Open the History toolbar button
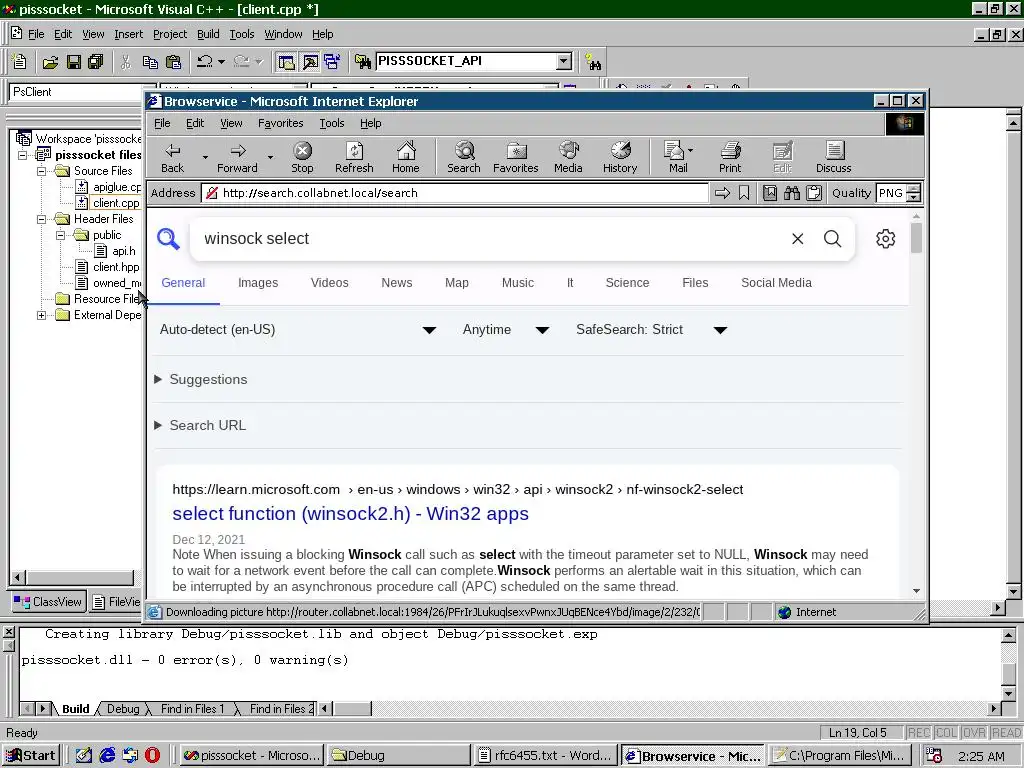This screenshot has height=768, width=1024. click(620, 157)
